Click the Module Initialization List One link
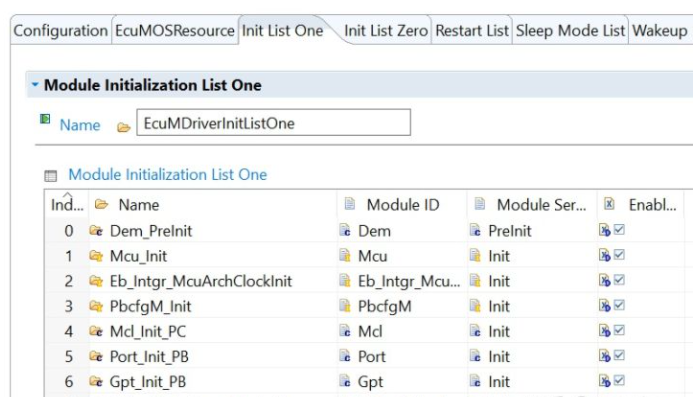The height and width of the screenshot is (397, 696). (x=168, y=175)
